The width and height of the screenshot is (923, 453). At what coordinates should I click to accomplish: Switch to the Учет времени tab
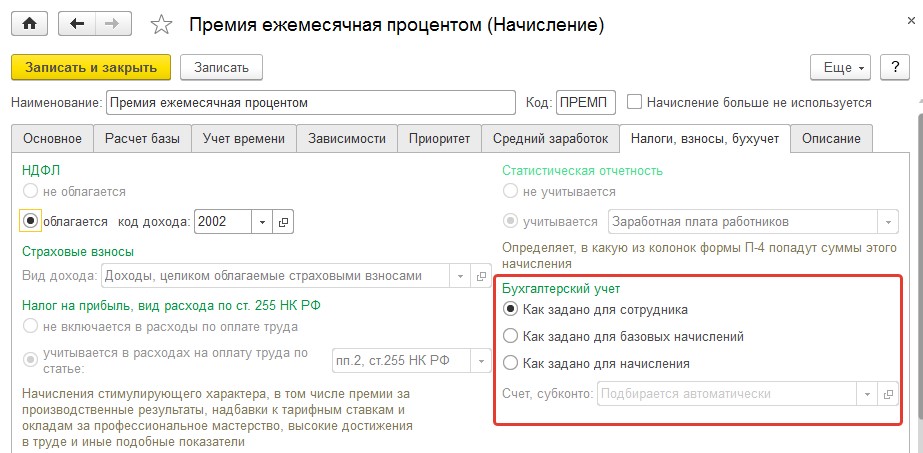coord(244,139)
